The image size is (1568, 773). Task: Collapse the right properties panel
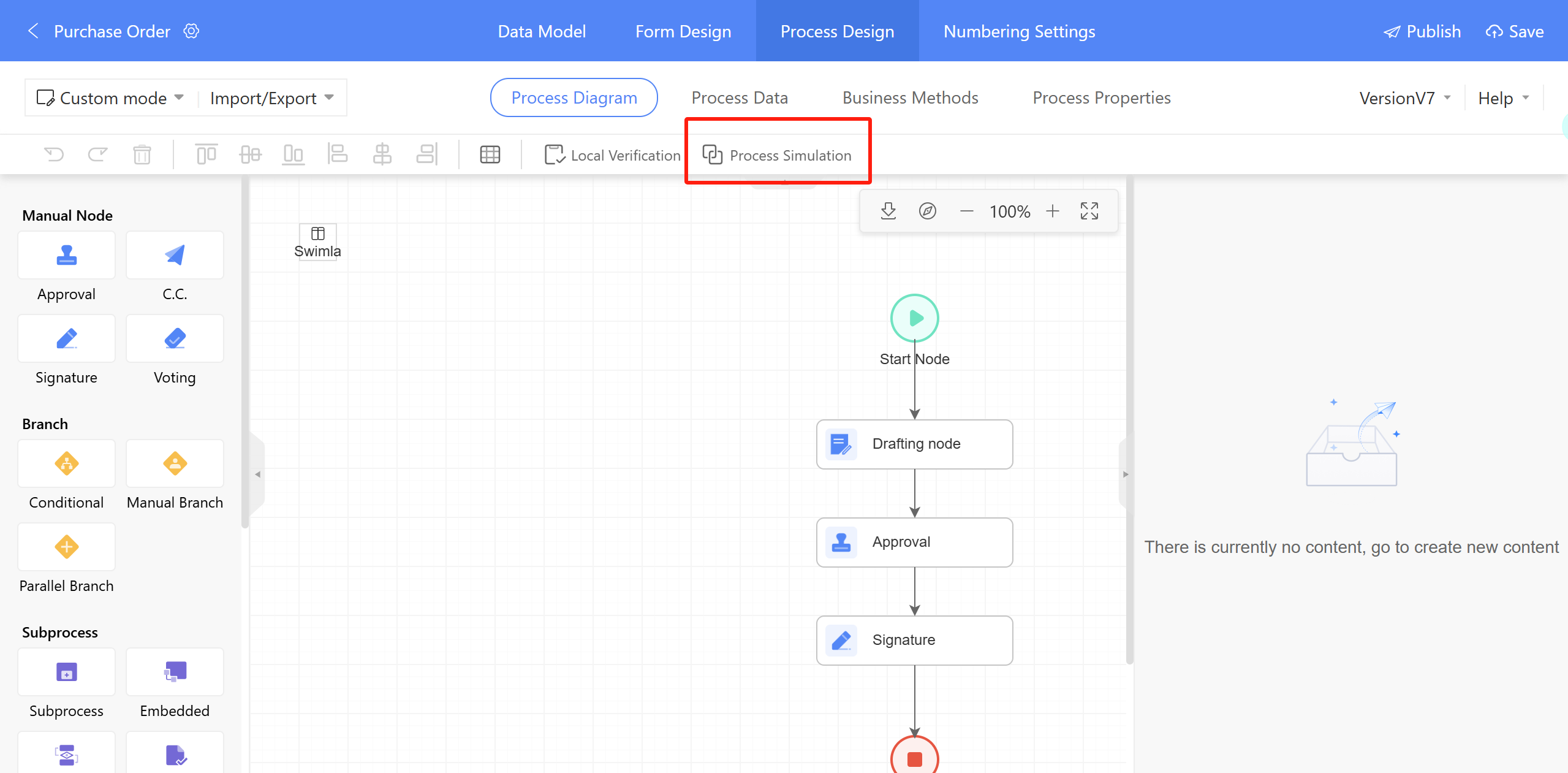[1125, 474]
